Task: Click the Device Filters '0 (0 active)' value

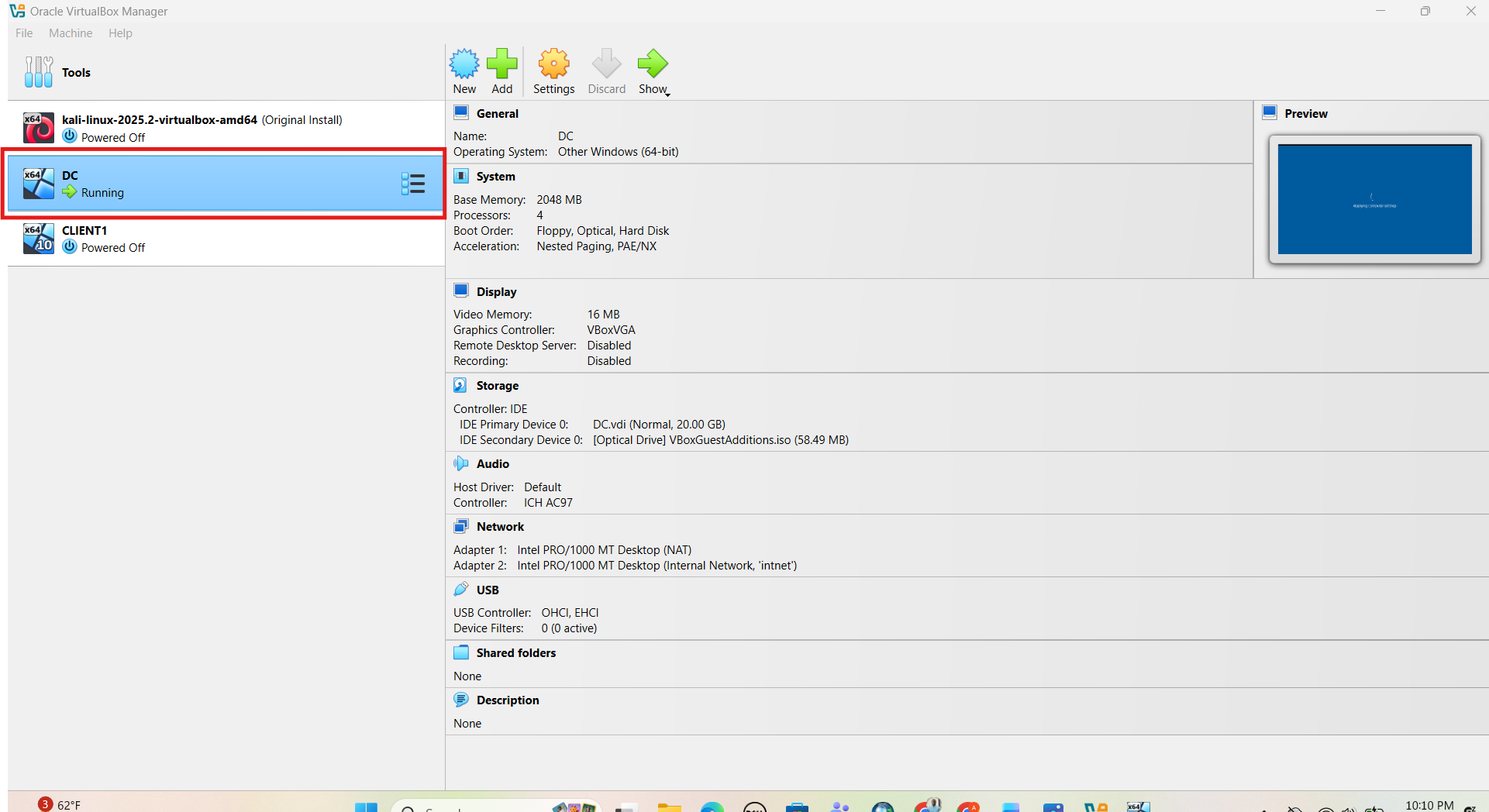Action: pos(569,628)
